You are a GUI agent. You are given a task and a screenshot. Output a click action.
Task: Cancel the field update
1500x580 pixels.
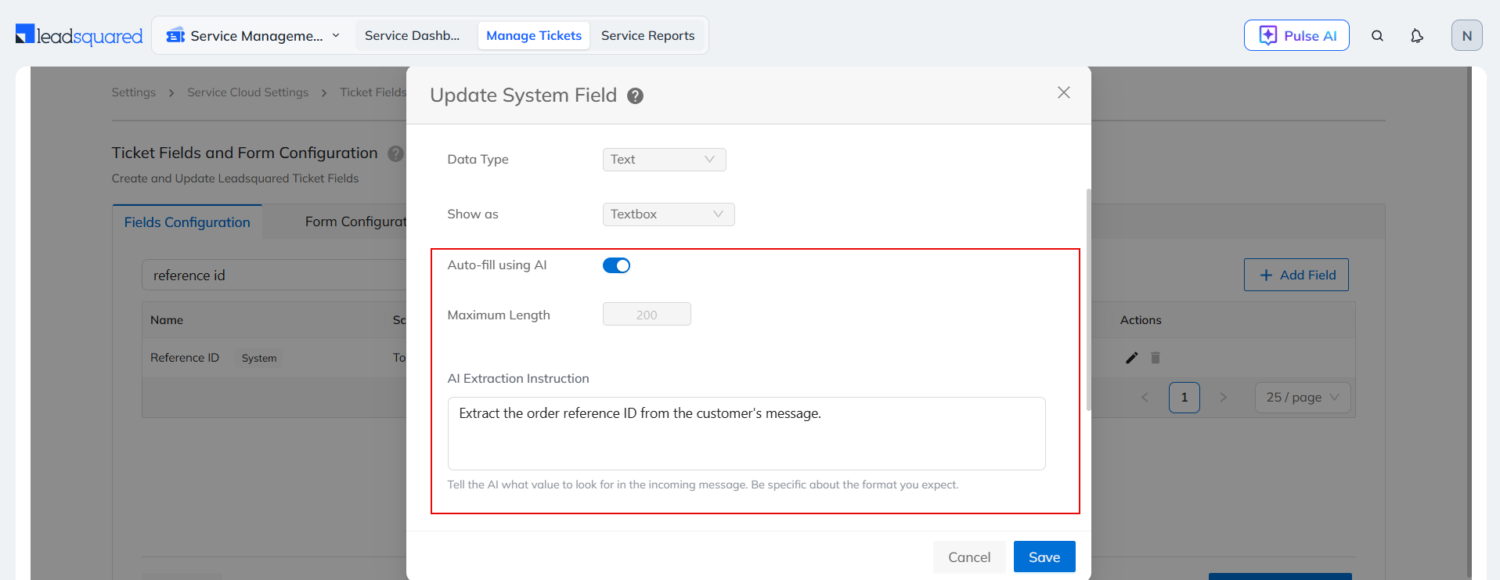click(x=969, y=557)
